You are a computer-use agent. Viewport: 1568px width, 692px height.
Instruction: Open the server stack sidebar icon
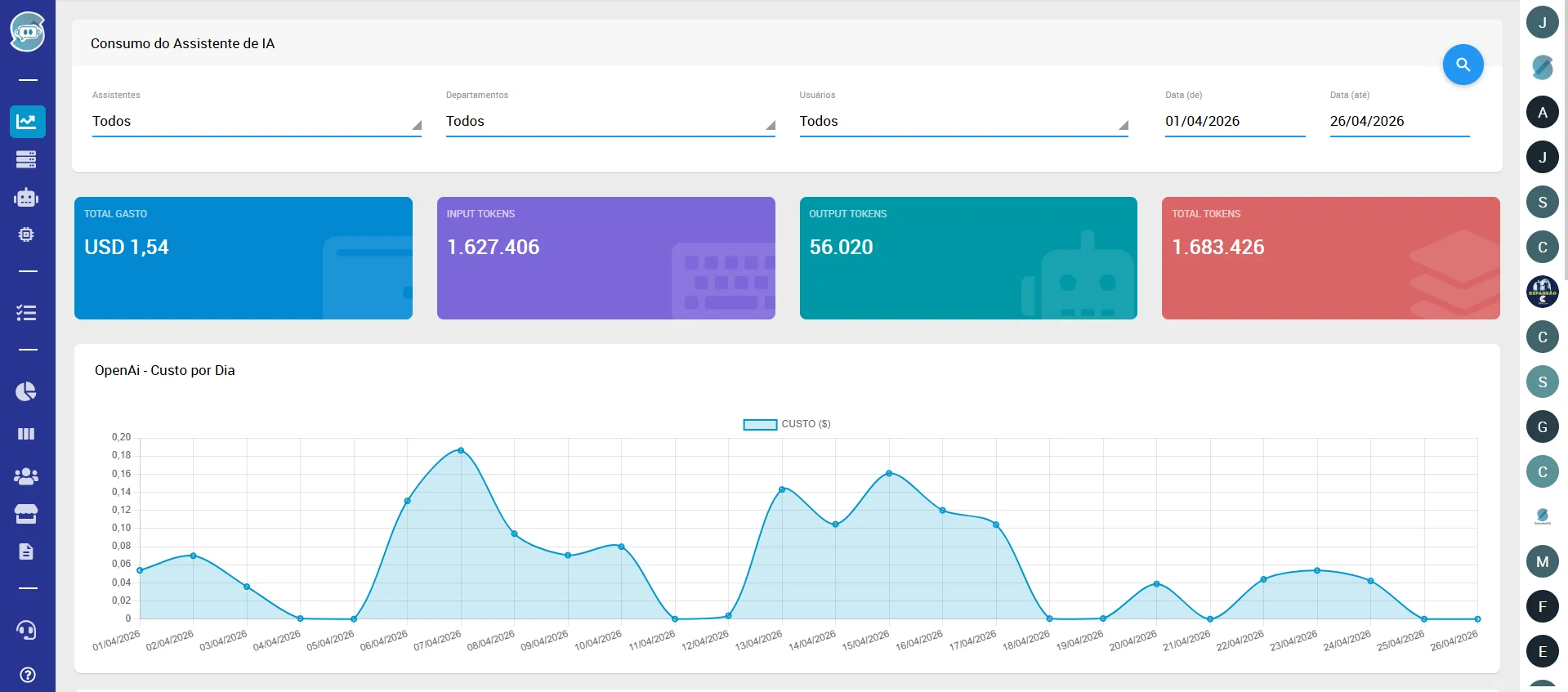tap(27, 159)
